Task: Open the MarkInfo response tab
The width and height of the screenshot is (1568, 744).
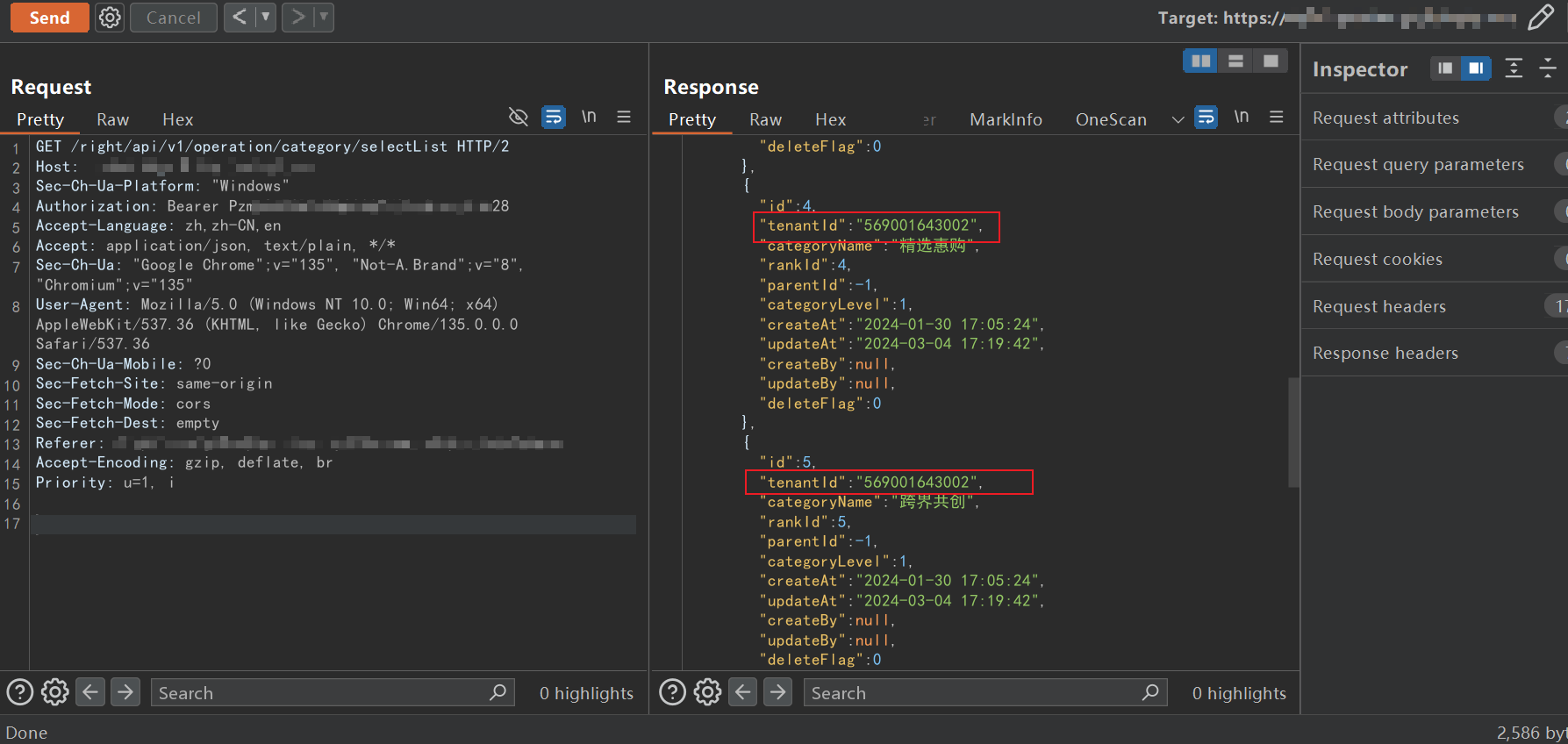Action: click(1006, 119)
